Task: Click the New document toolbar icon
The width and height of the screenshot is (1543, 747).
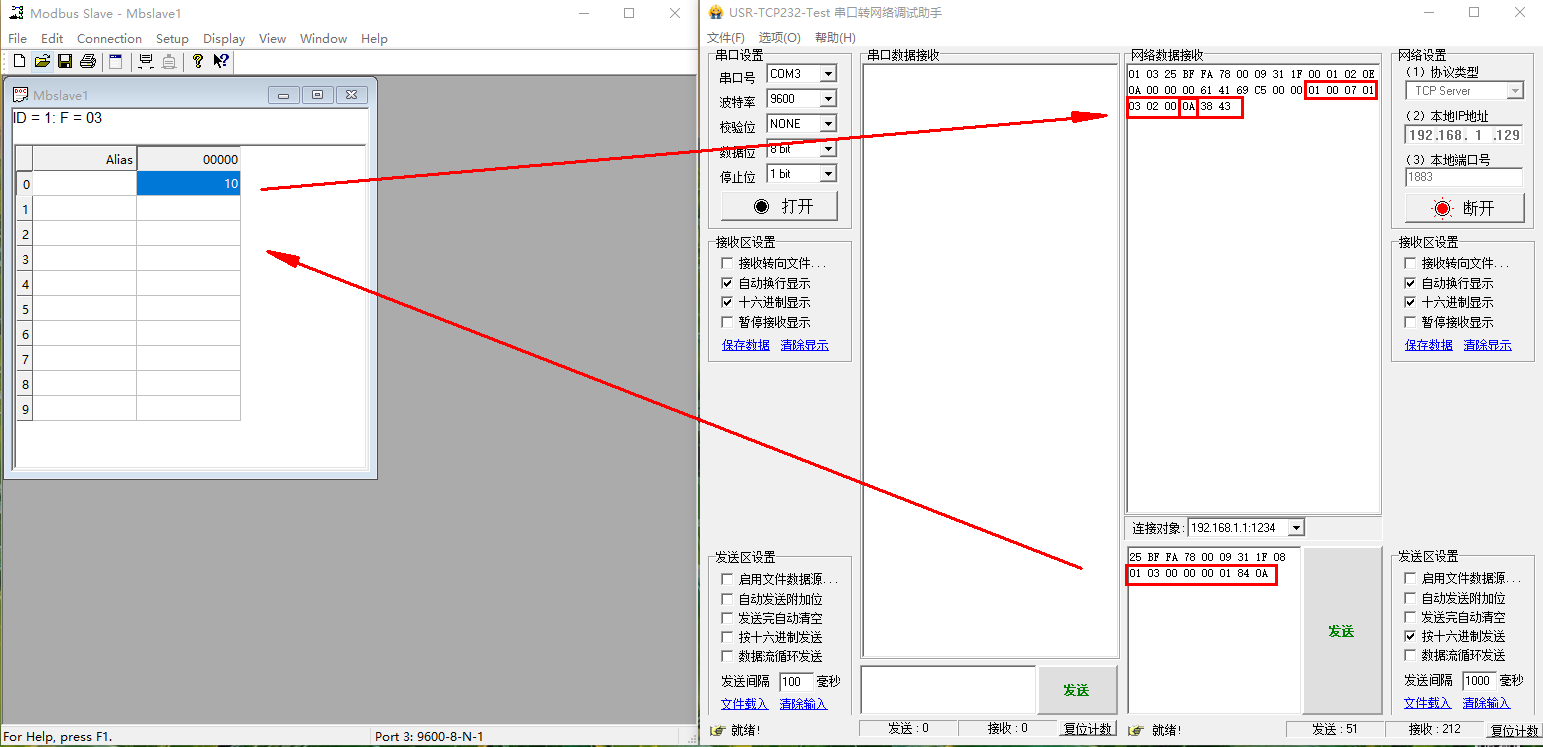Action: tap(19, 62)
